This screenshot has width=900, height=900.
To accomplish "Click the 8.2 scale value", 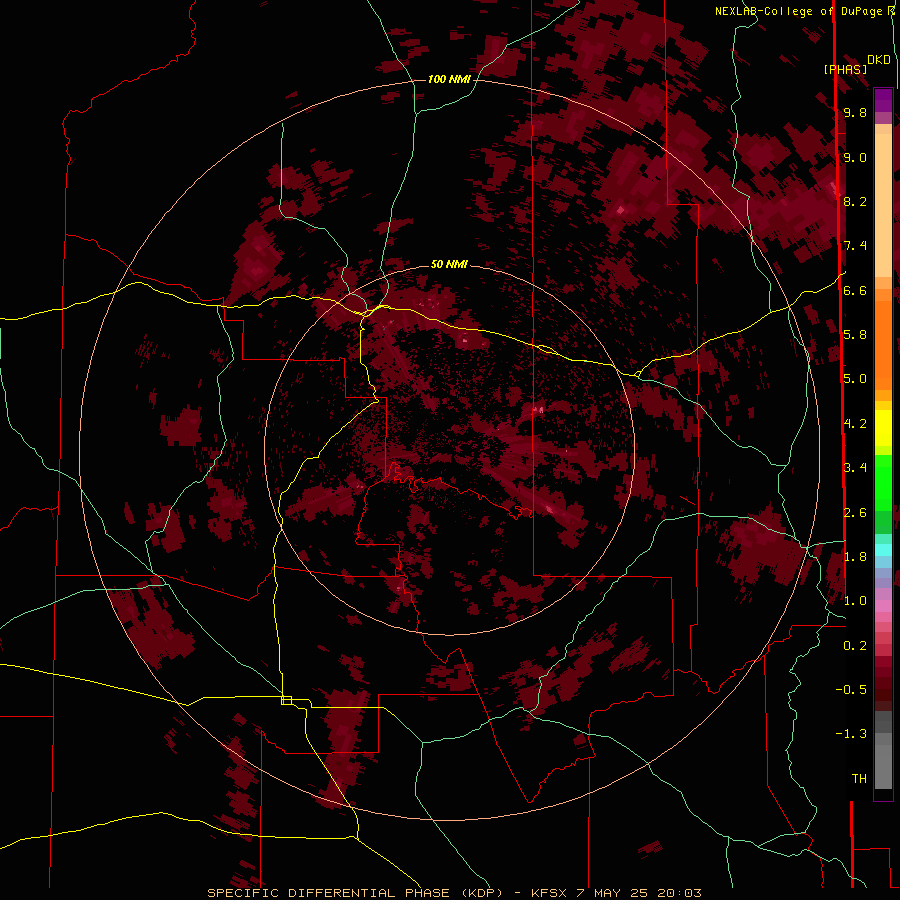I will click(855, 201).
